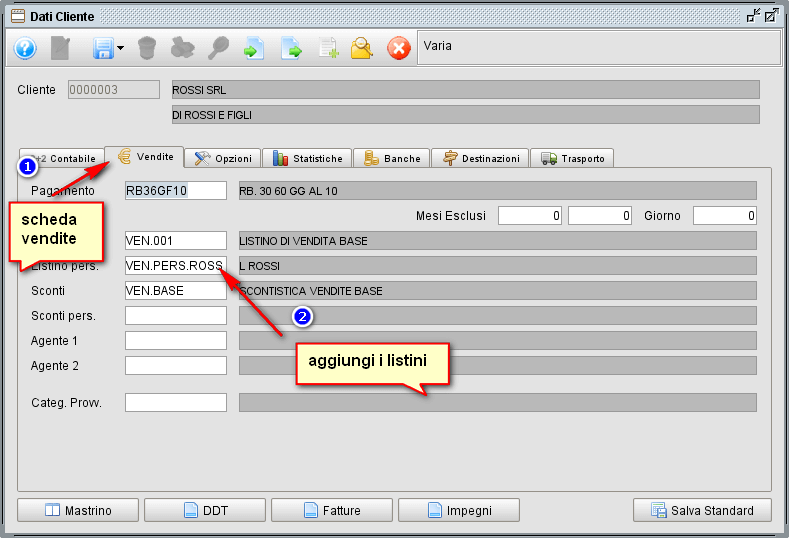
Task: Click the document with green left arrow icon
Action: click(254, 48)
